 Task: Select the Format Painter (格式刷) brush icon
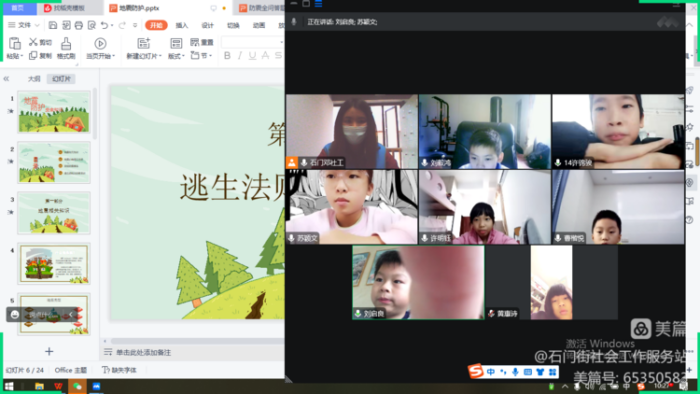coord(66,43)
